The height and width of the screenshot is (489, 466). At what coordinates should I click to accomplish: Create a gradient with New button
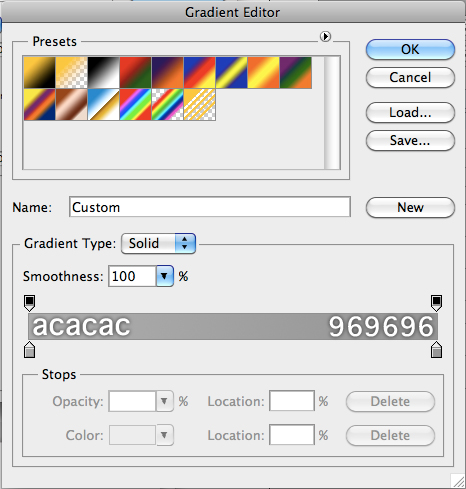[x=410, y=208]
